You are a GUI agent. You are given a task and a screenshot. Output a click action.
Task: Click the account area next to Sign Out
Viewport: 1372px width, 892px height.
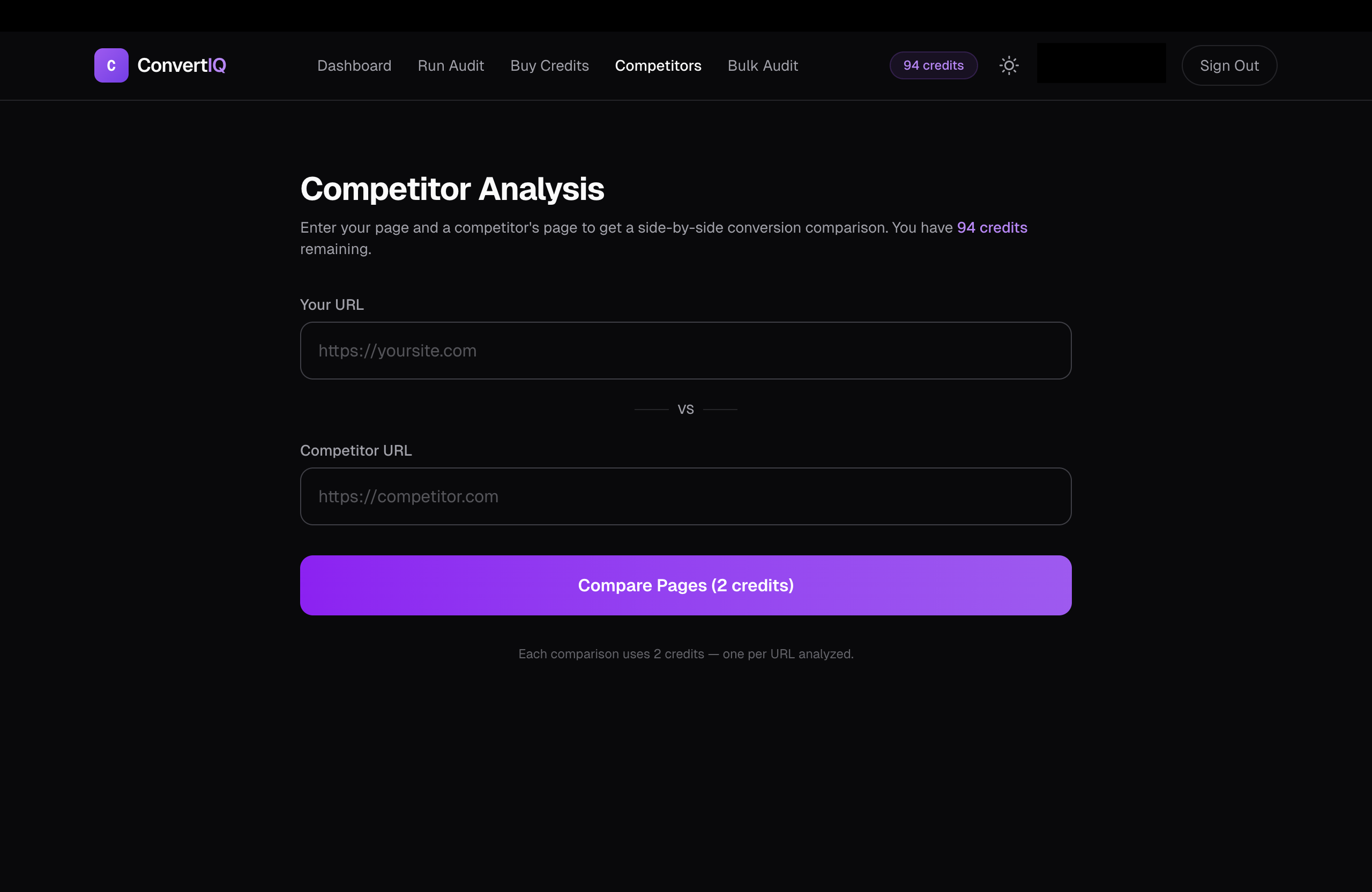point(1101,63)
